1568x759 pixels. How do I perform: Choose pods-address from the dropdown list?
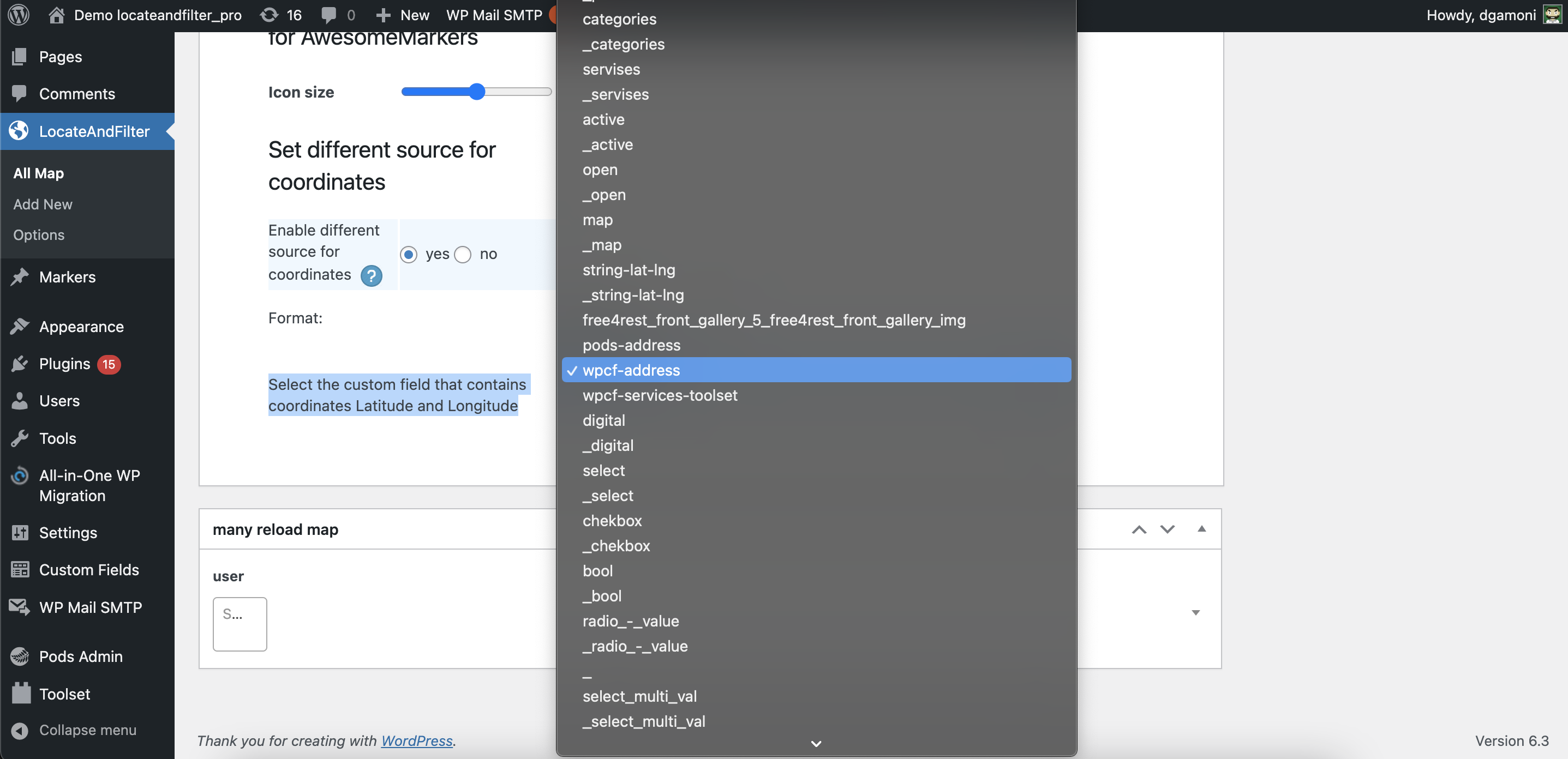point(631,345)
